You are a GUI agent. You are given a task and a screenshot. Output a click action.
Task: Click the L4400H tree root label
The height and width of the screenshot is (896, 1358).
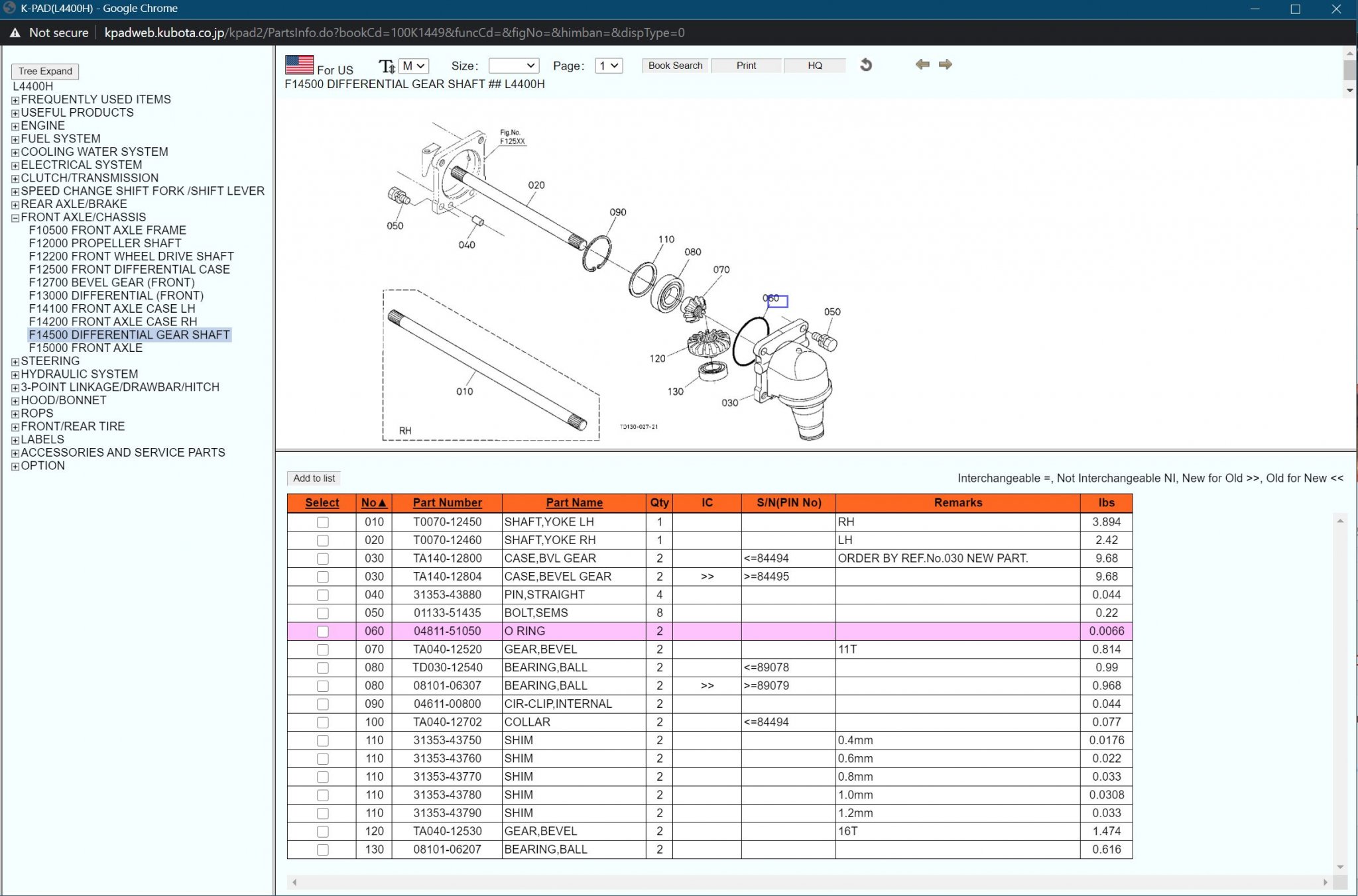pyautogui.click(x=33, y=87)
